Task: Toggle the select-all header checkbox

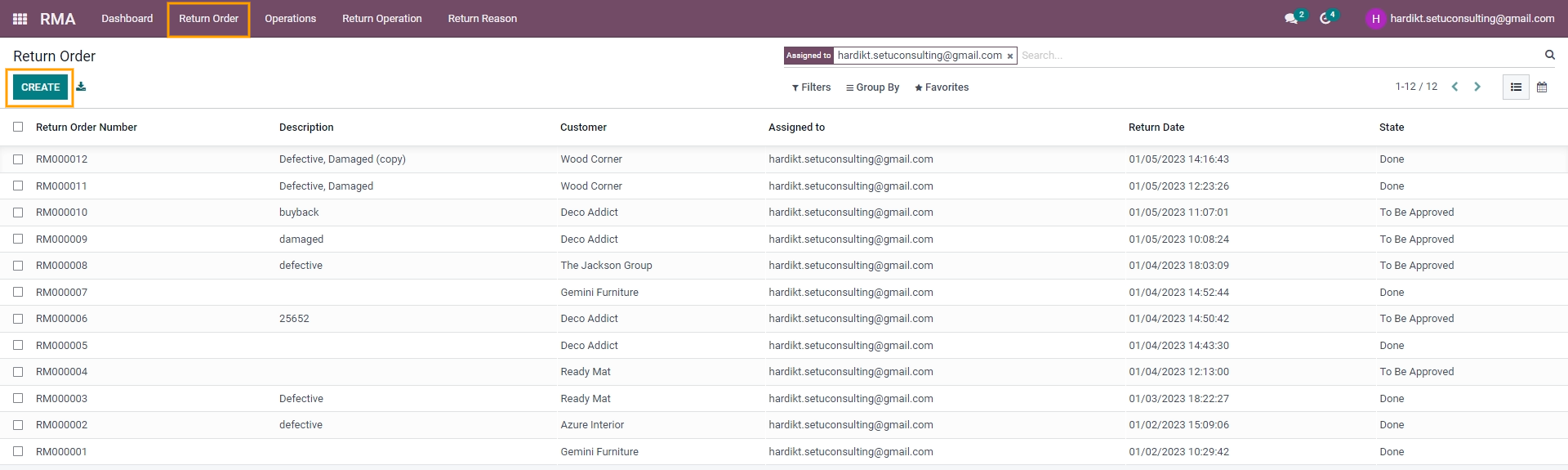Action: pos(18,127)
